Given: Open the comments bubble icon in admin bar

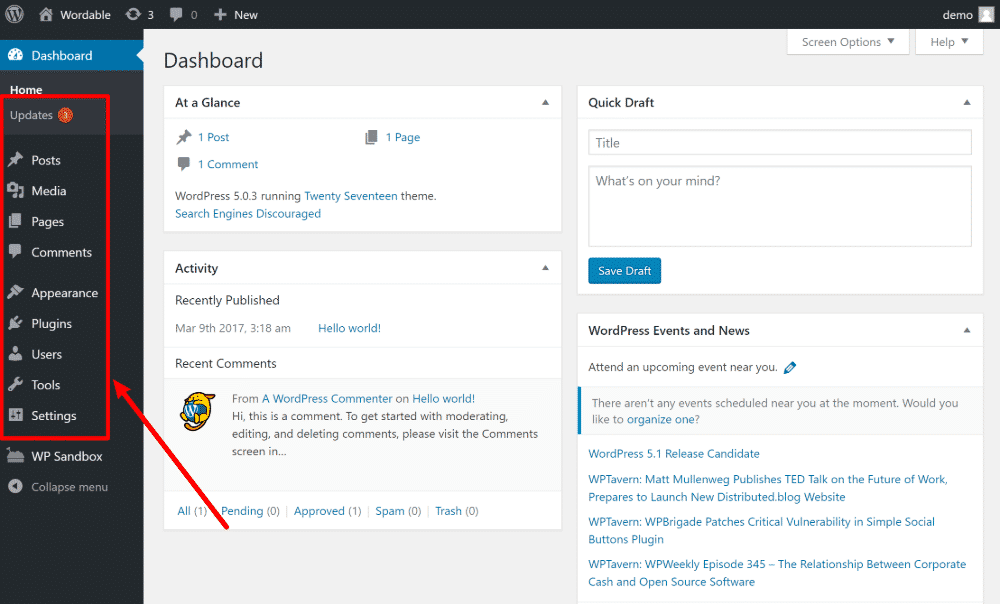Looking at the screenshot, I should click(176, 14).
